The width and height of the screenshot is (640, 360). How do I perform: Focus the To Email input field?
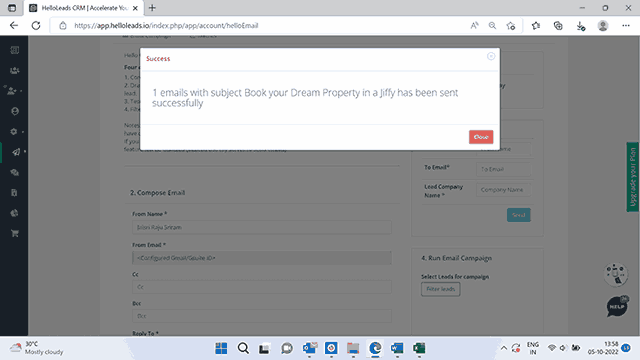pos(503,169)
